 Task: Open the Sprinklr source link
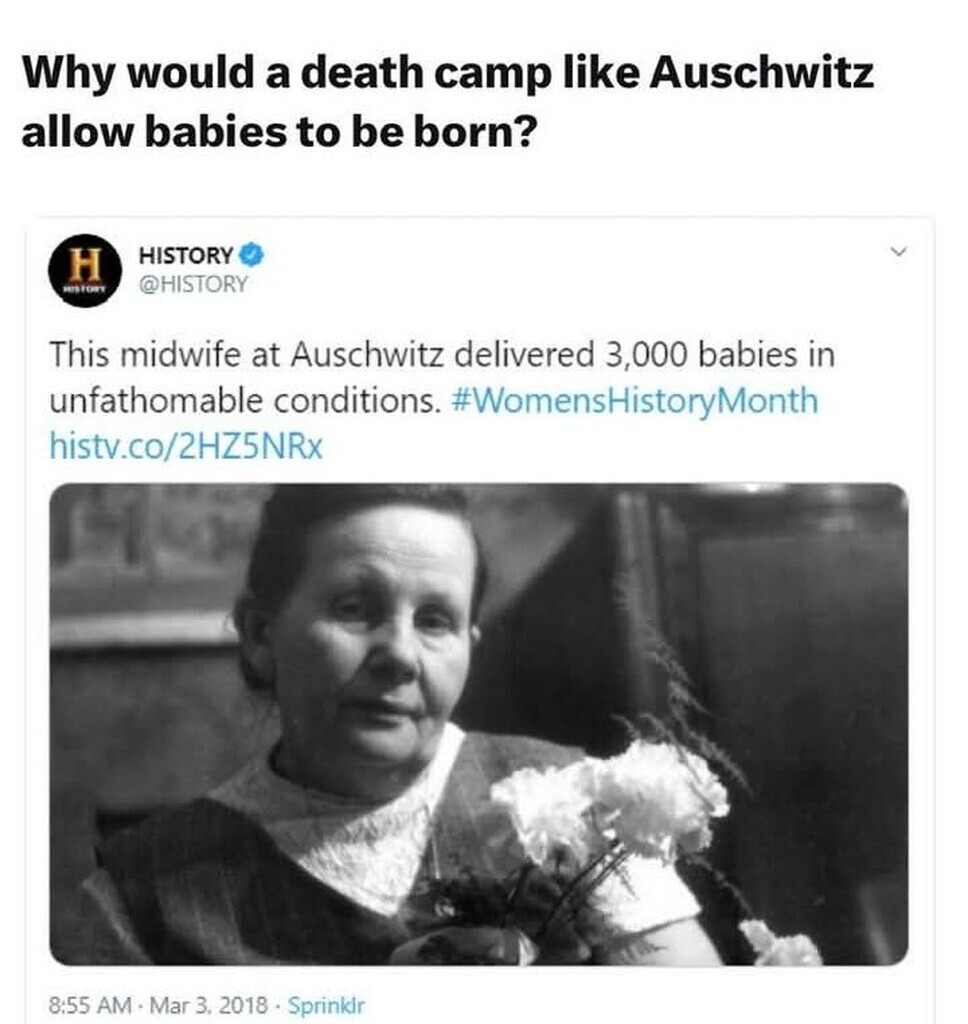pos(326,1004)
